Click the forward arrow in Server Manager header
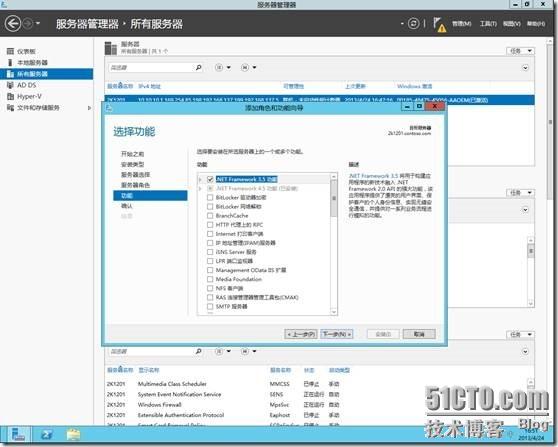This screenshot has width=558, height=447. pos(27,24)
